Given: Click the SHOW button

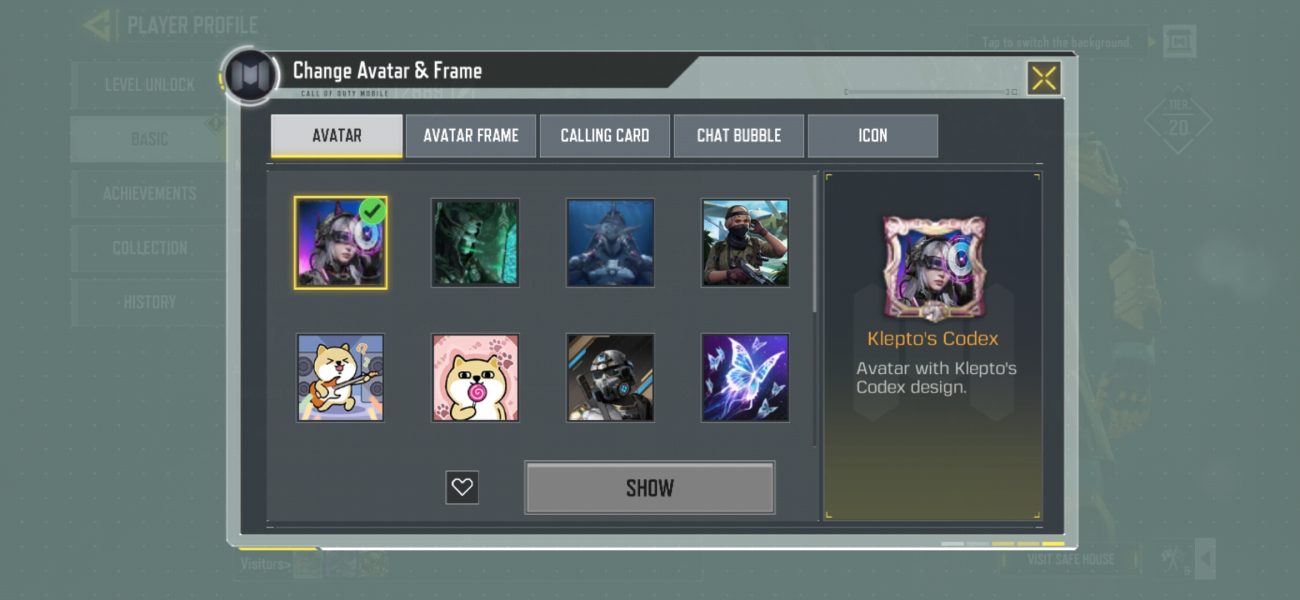Looking at the screenshot, I should (650, 488).
